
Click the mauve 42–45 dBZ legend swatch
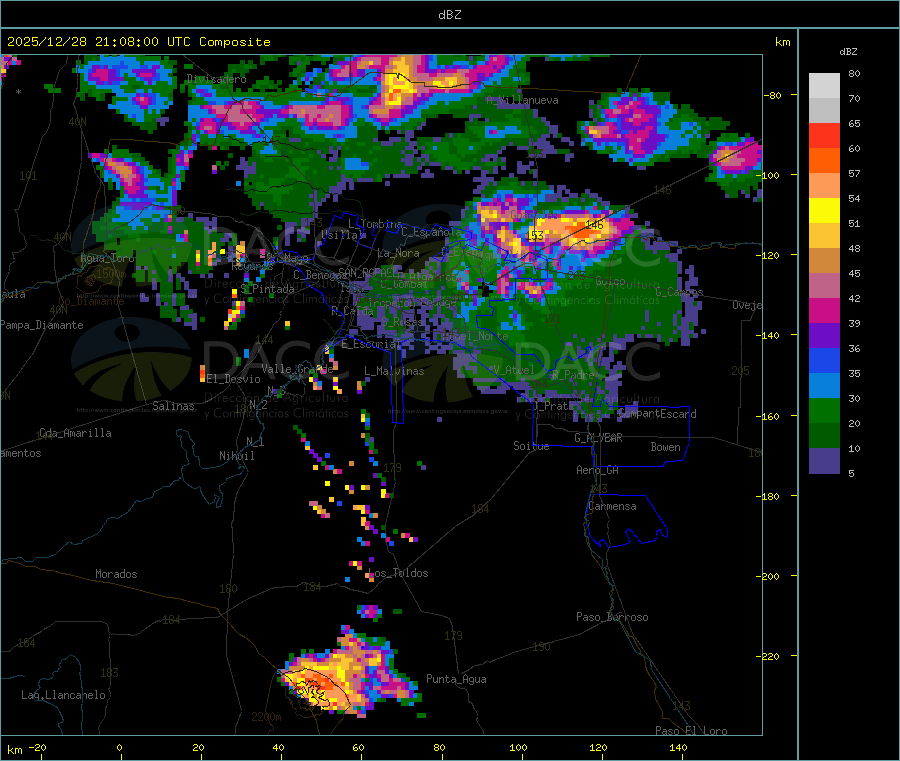coord(824,286)
